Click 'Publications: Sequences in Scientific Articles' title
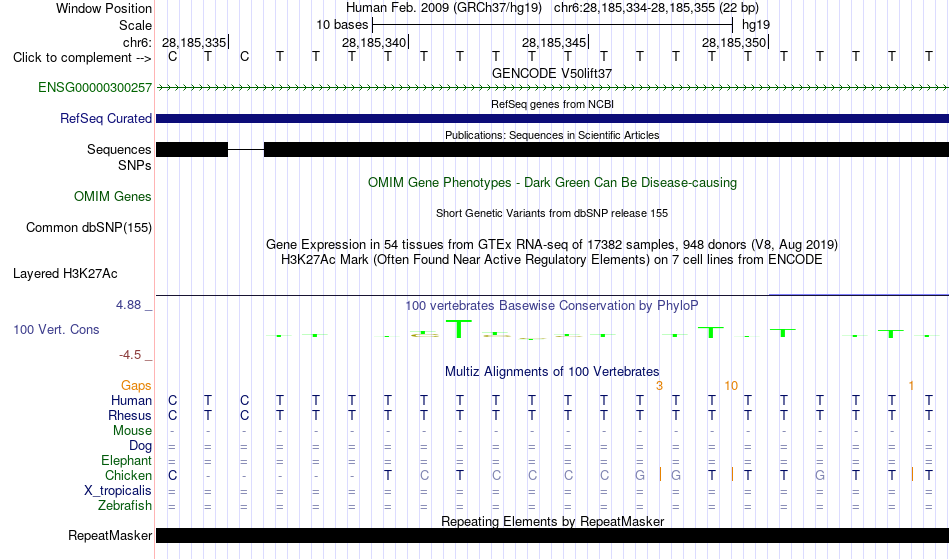This screenshot has width=950, height=559. coord(552,135)
